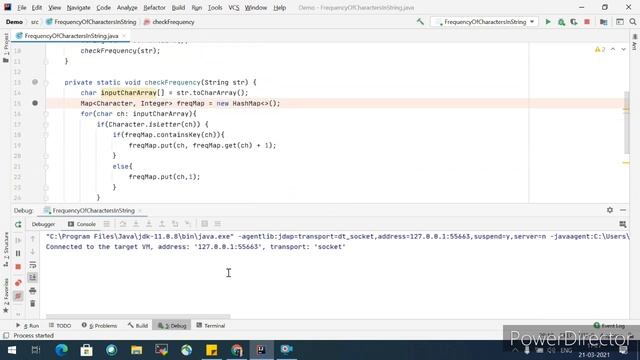Open the VCS menu
The height and width of the screenshot is (360, 640).
click(x=233, y=7)
